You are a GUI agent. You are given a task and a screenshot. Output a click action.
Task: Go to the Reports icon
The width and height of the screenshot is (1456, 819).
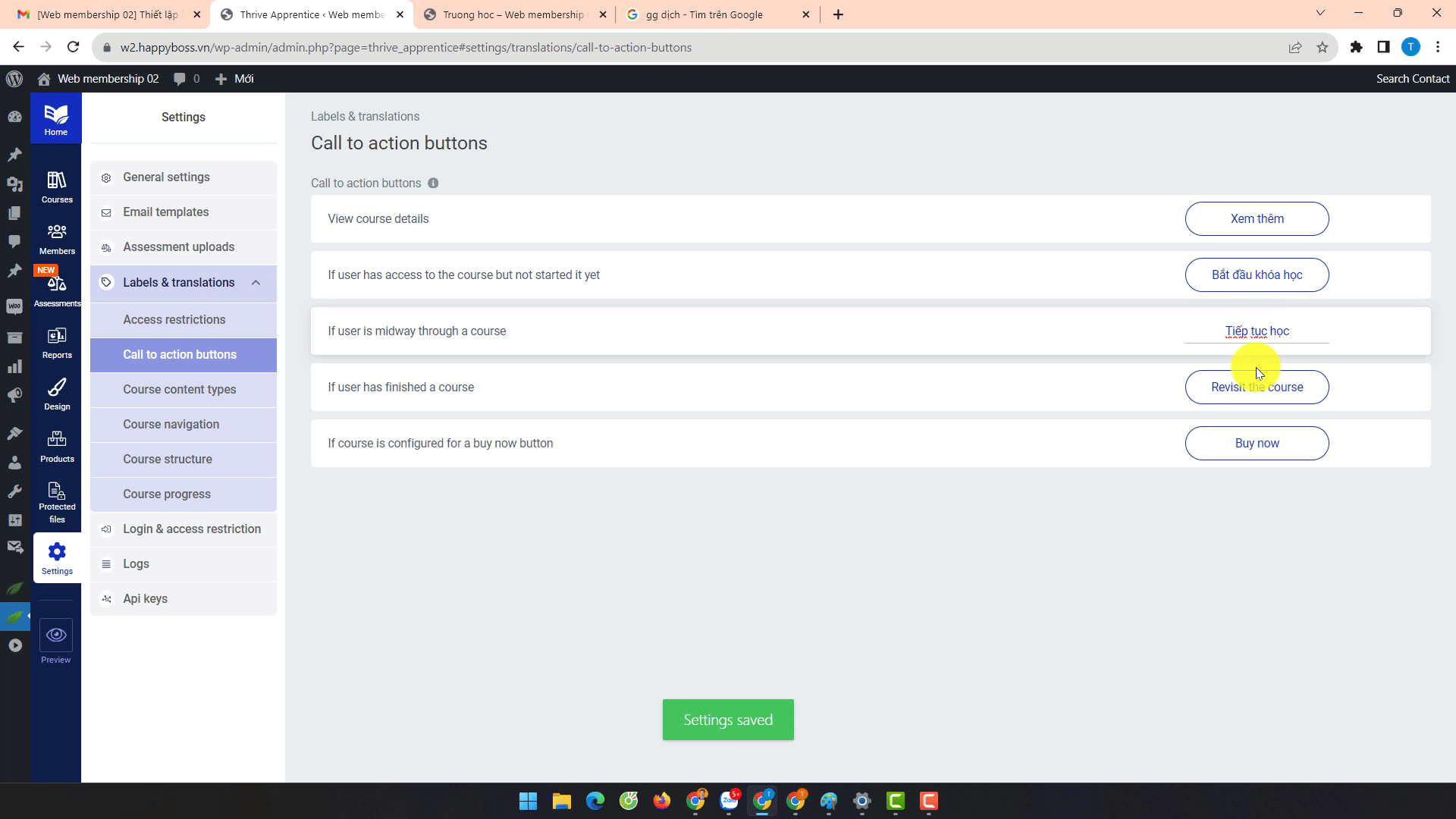click(57, 342)
